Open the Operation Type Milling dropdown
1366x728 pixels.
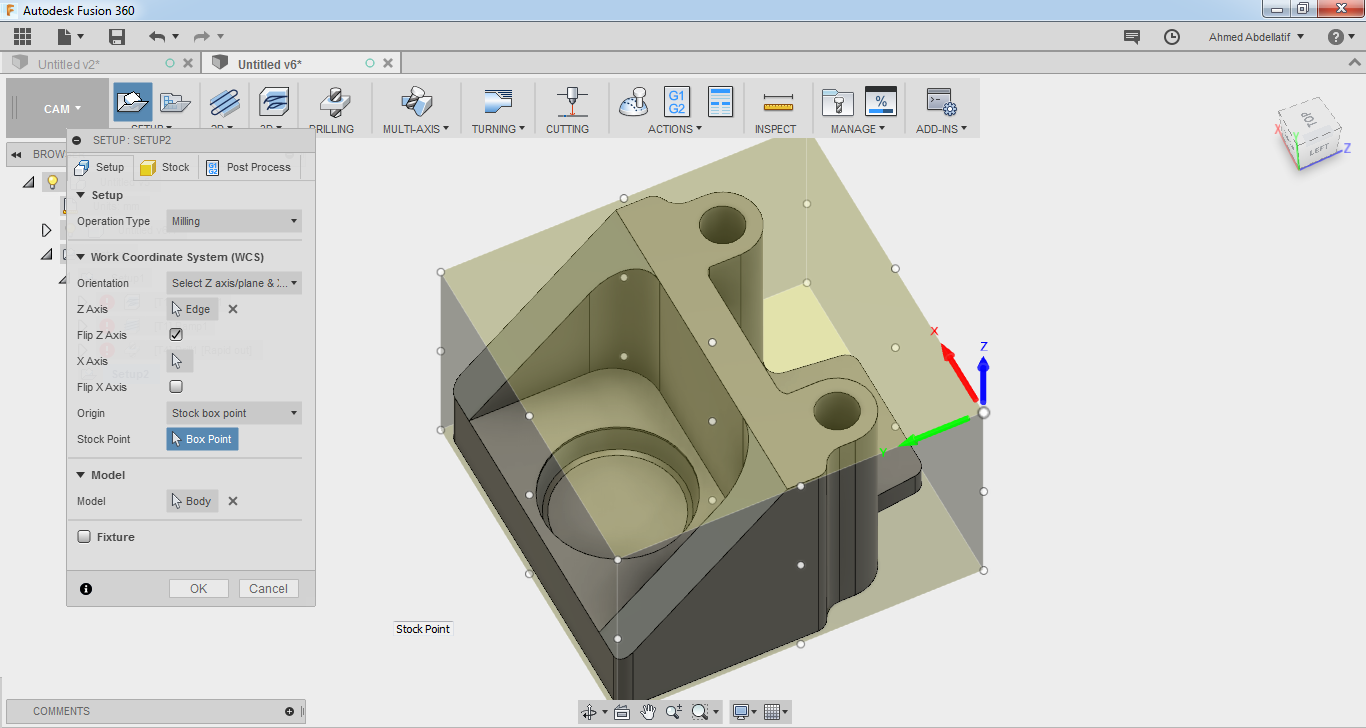(234, 221)
